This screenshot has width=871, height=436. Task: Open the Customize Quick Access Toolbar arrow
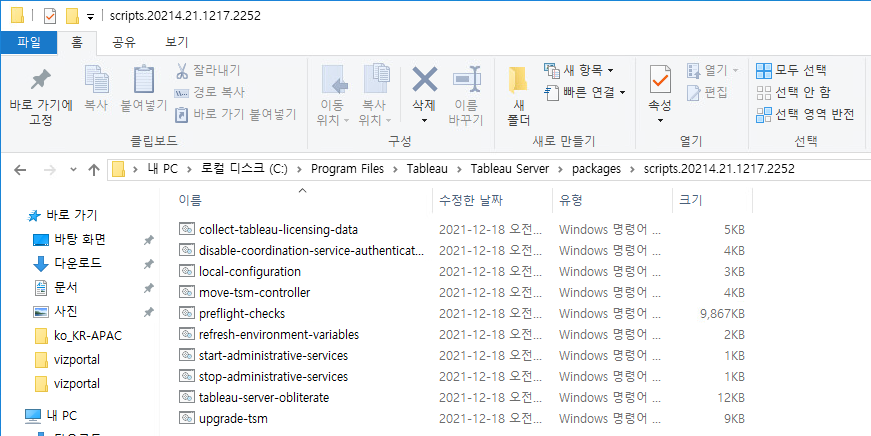pos(91,17)
